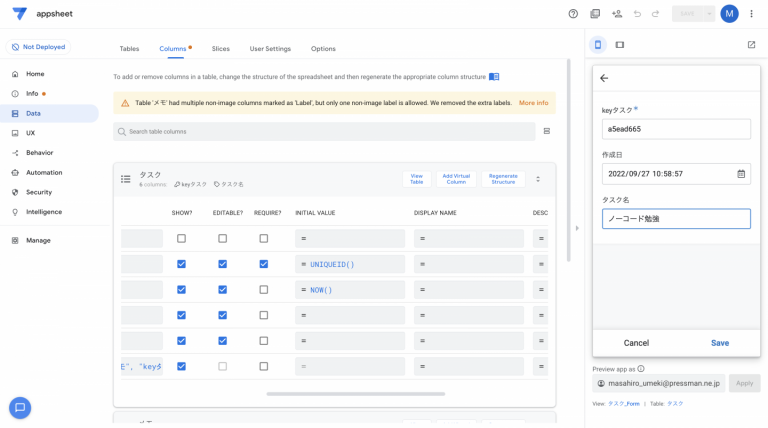This screenshot has height=428, width=768.
Task: Enable SHOW checkbox in first column row
Action: (181, 239)
